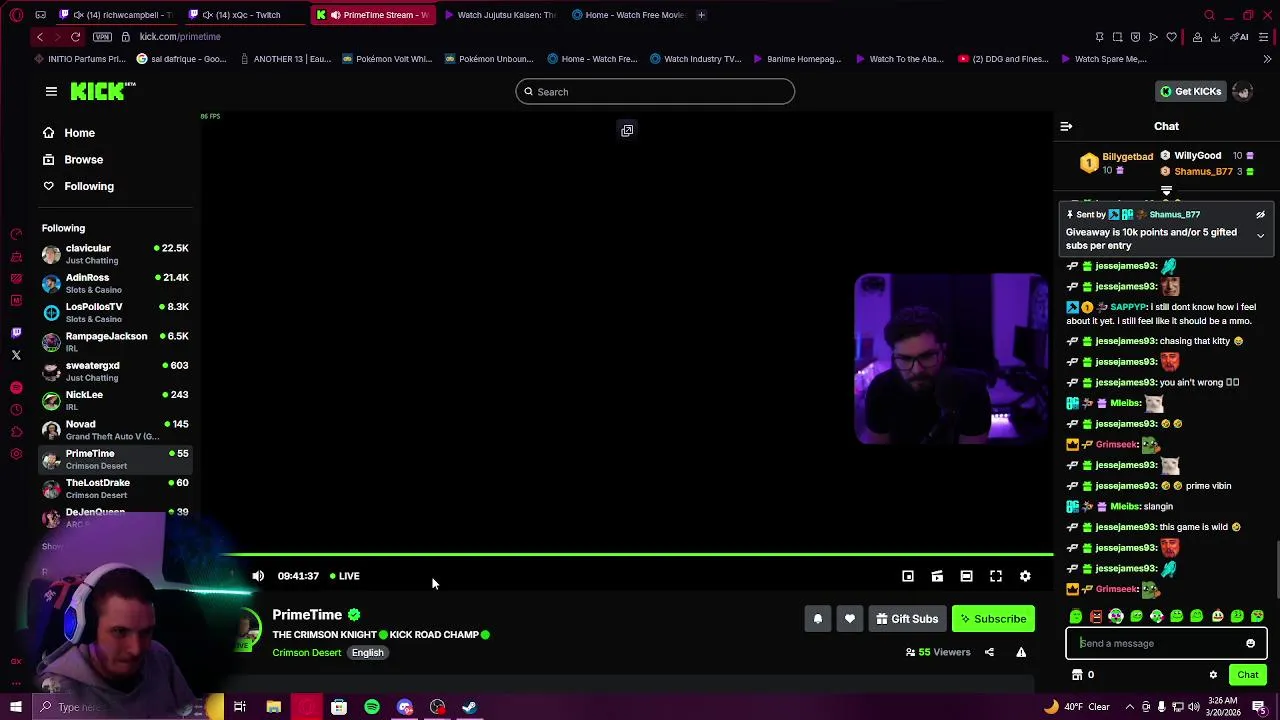
Task: Open the channel points shop icon
Action: tap(1077, 675)
